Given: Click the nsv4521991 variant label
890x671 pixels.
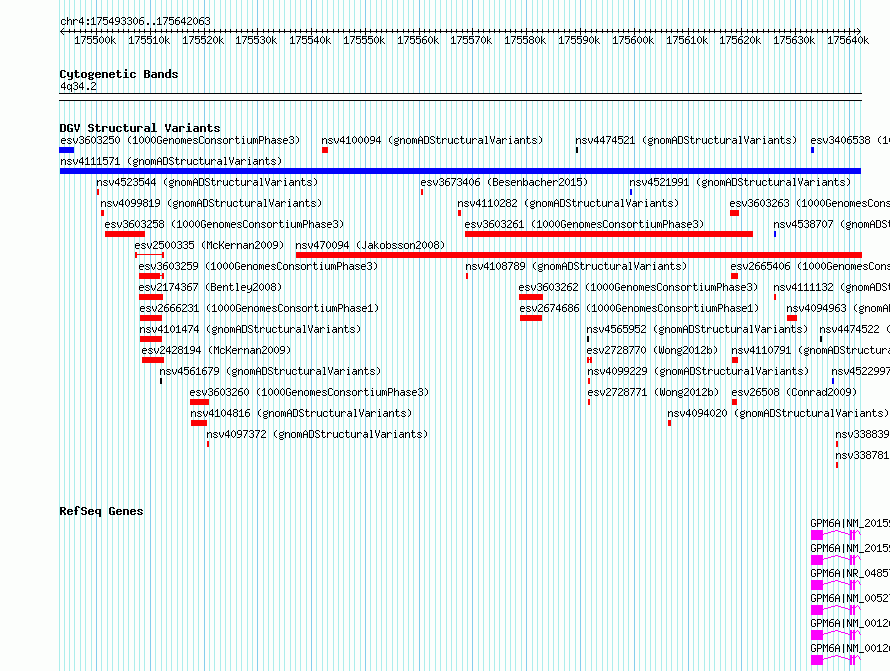Looking at the screenshot, I should point(740,182).
